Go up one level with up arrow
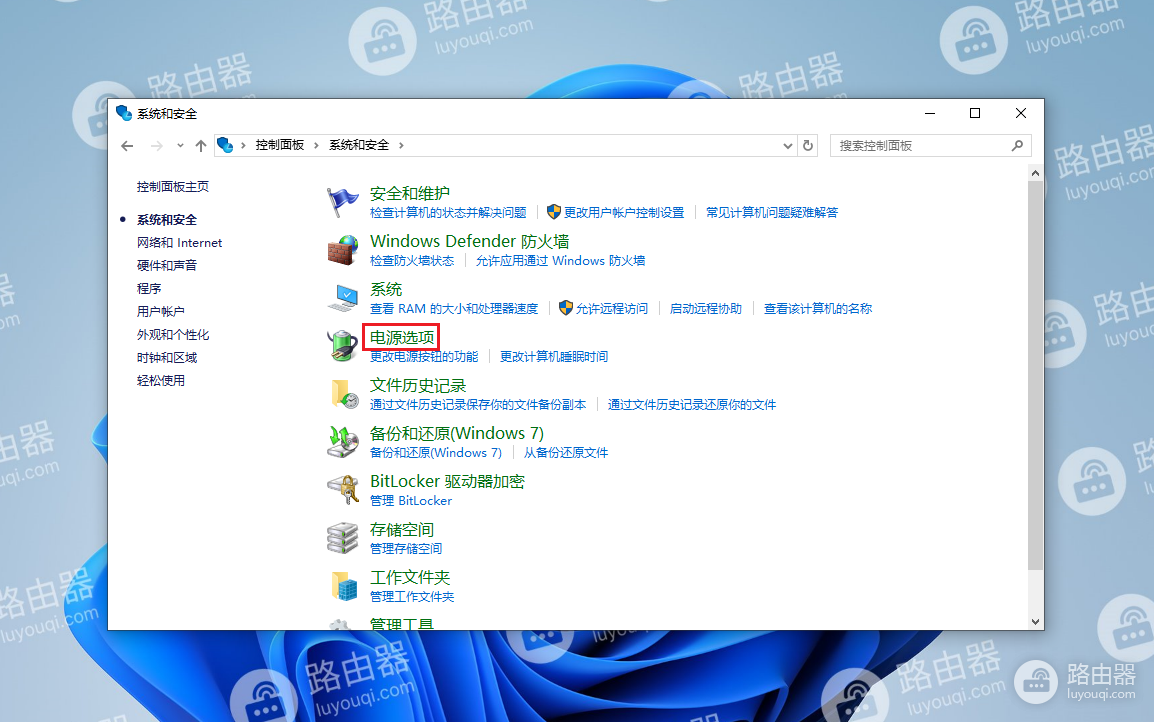 201,146
